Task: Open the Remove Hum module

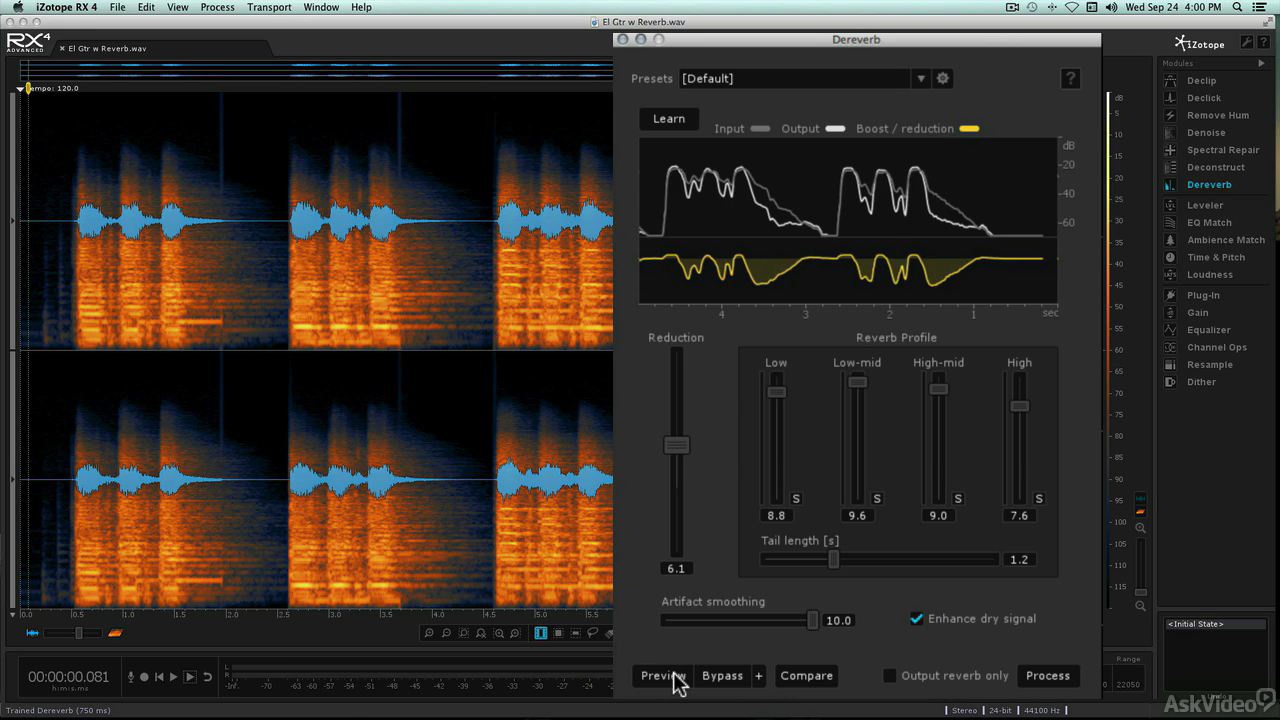Action: (1217, 115)
